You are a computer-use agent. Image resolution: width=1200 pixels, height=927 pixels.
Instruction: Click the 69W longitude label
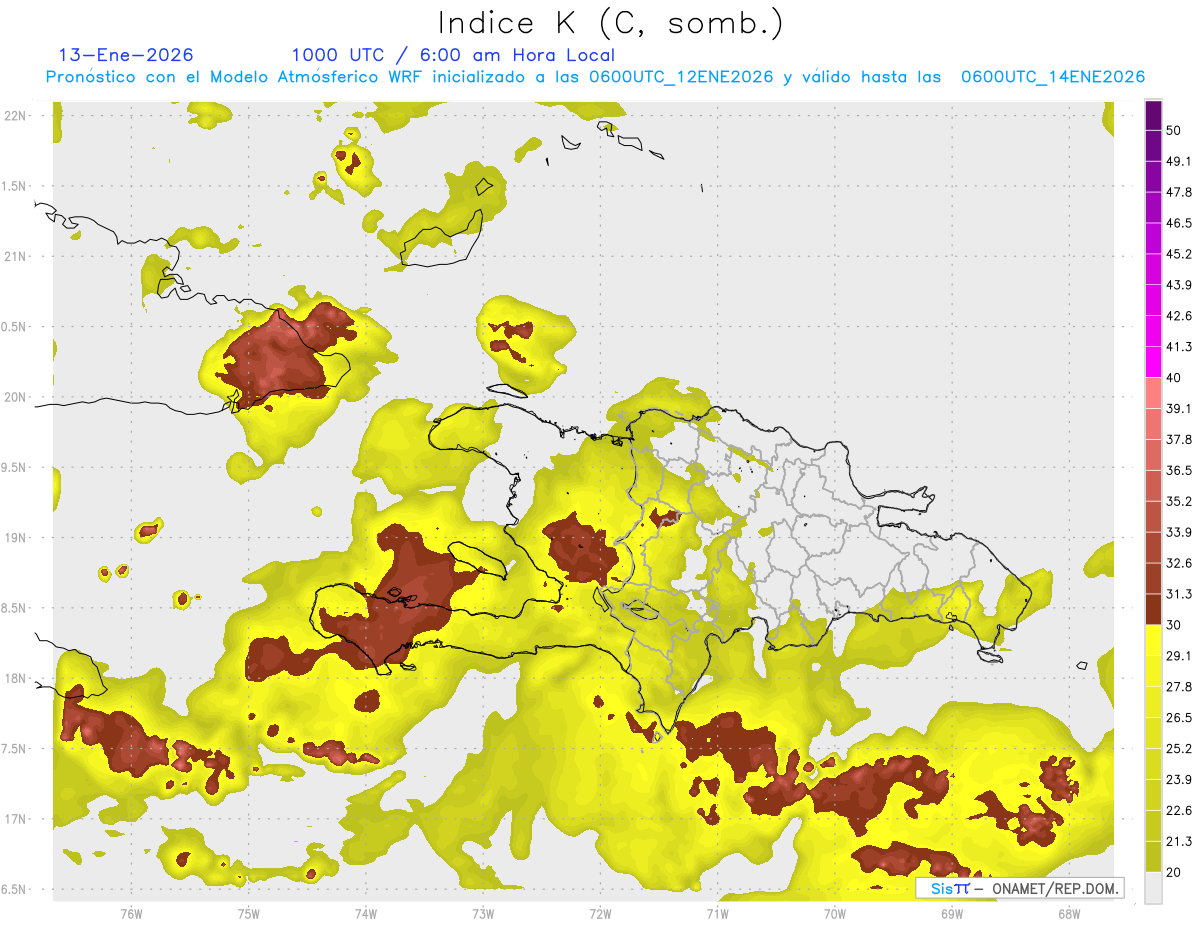click(952, 914)
